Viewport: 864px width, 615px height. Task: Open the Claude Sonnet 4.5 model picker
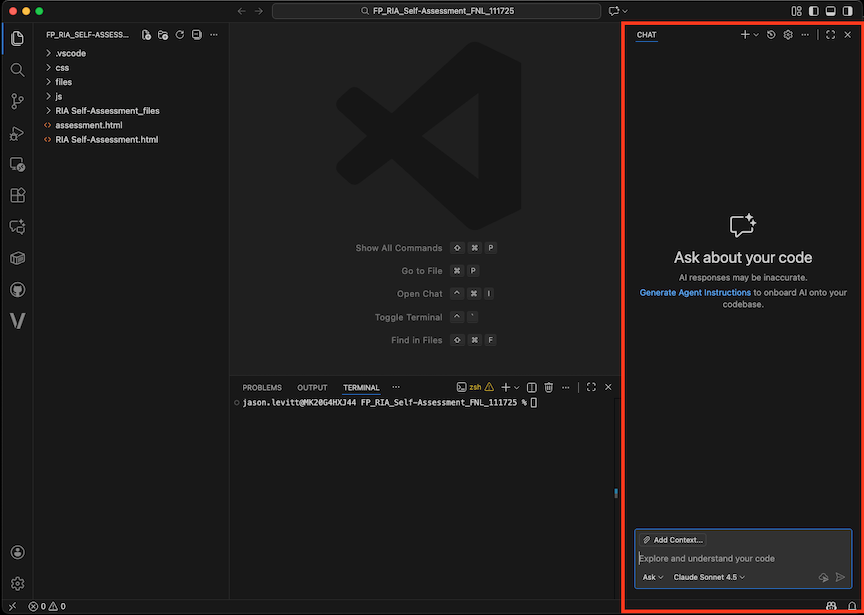[709, 577]
